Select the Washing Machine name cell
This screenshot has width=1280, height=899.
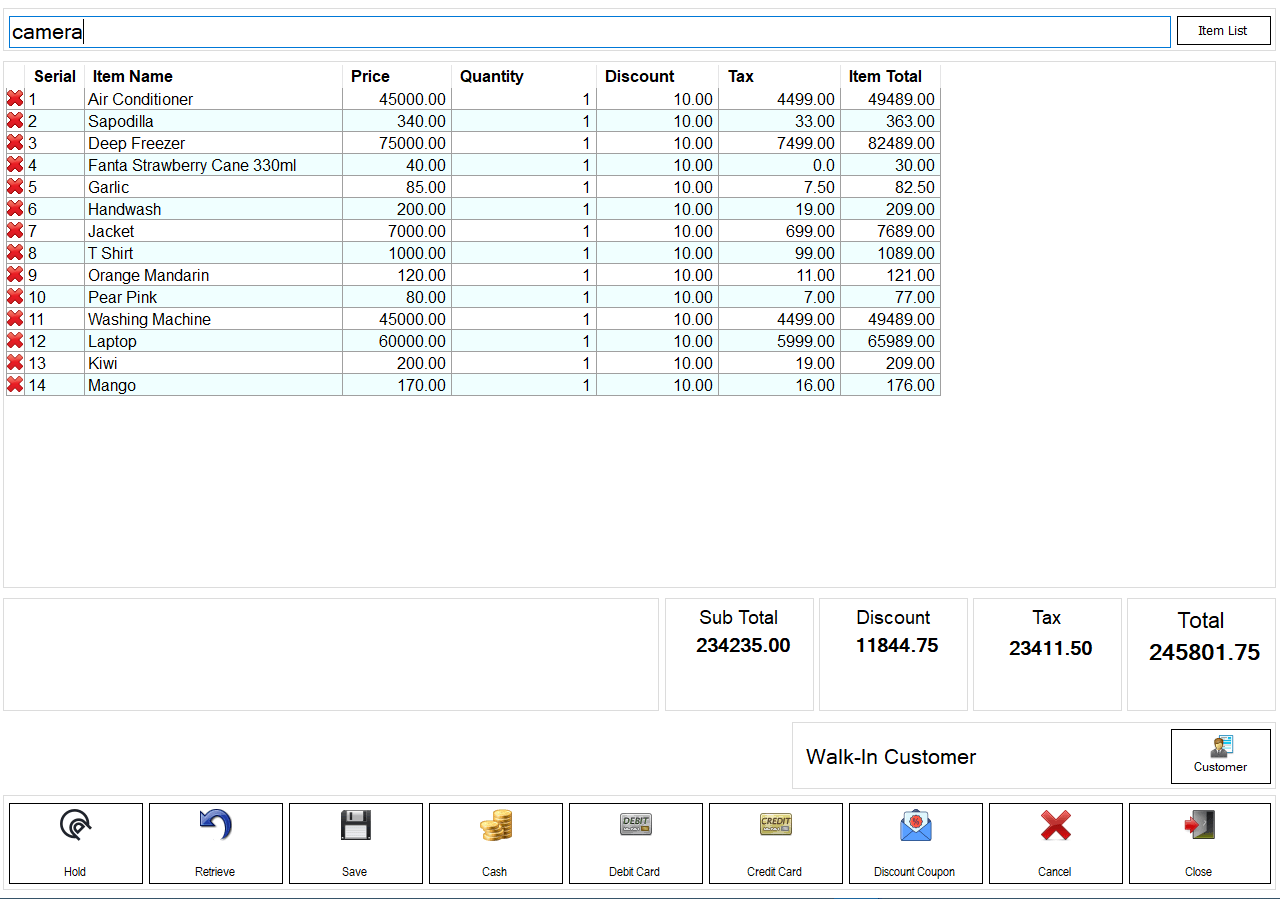(x=214, y=319)
